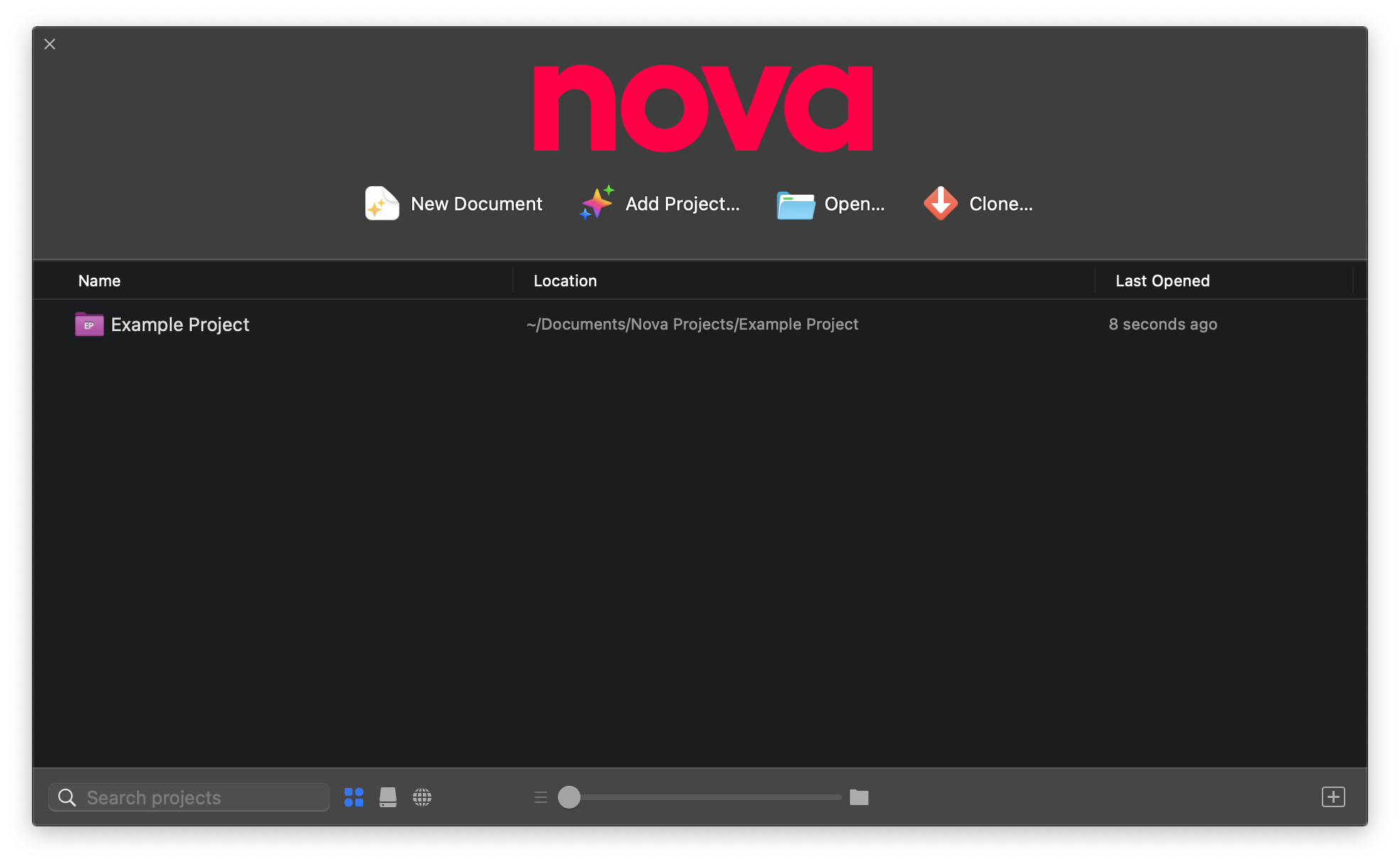Click the Example Project folder icon

tap(90, 325)
